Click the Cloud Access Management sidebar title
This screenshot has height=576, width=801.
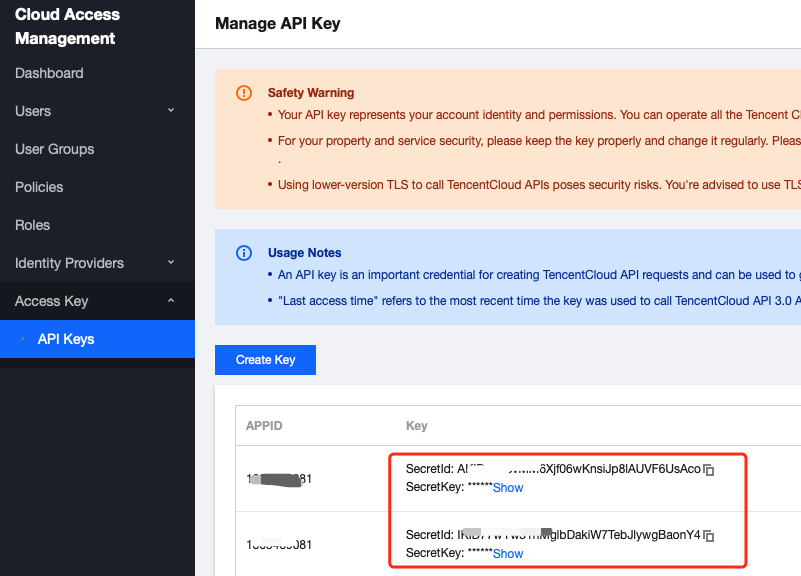coord(67,27)
